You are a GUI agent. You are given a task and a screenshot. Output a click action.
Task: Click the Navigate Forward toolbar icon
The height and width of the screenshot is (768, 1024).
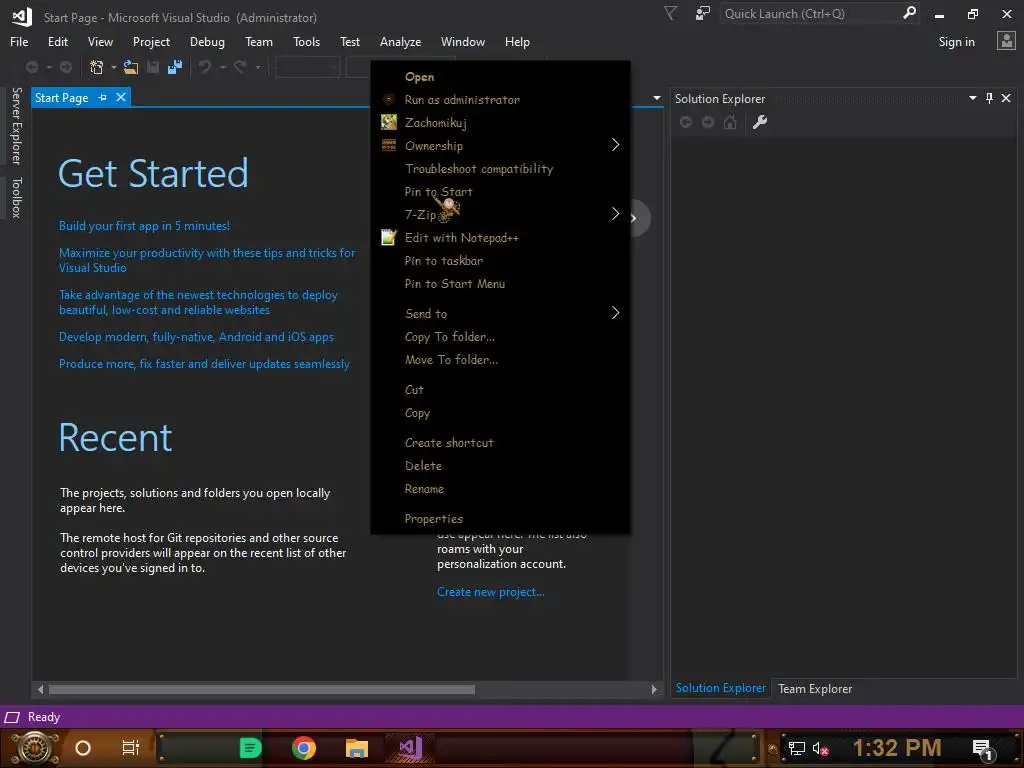click(x=66, y=67)
